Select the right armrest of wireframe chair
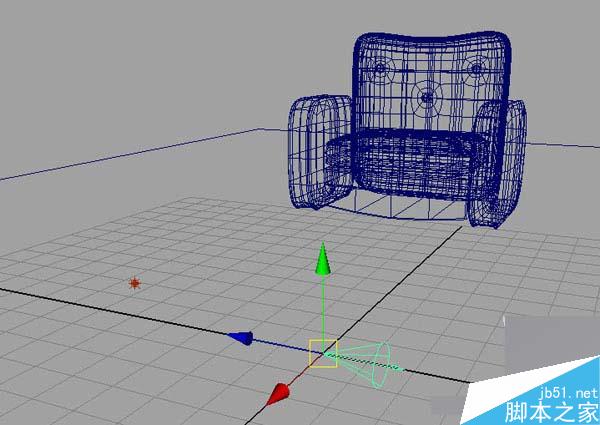 point(497,164)
